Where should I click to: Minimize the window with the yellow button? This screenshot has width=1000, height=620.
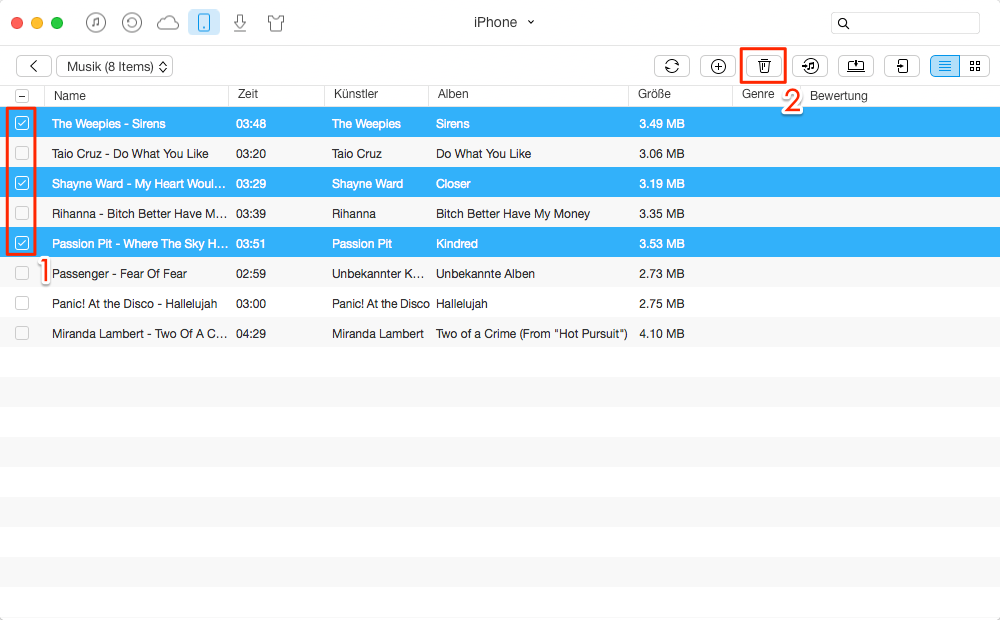click(37, 23)
